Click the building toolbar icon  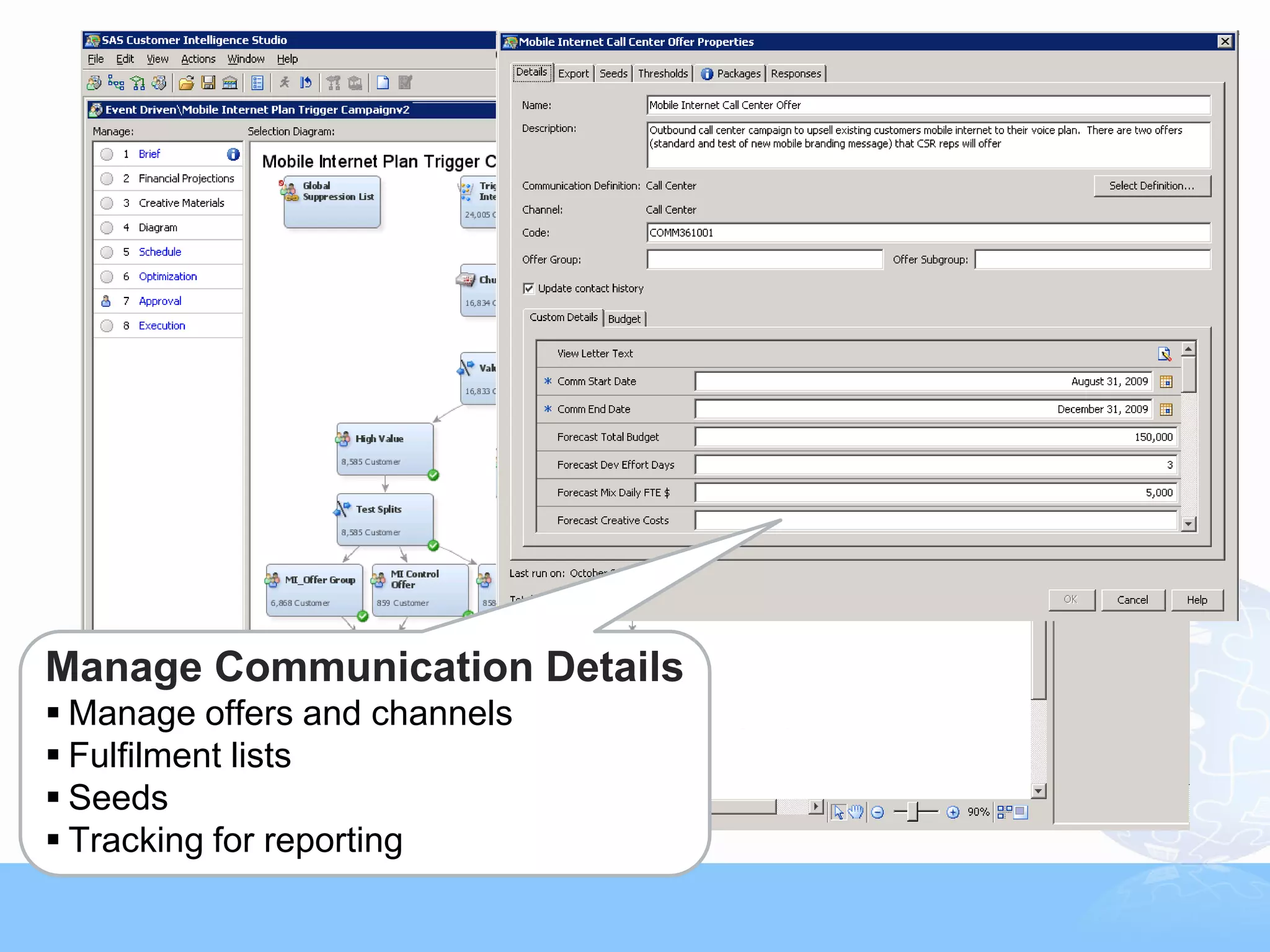(230, 82)
